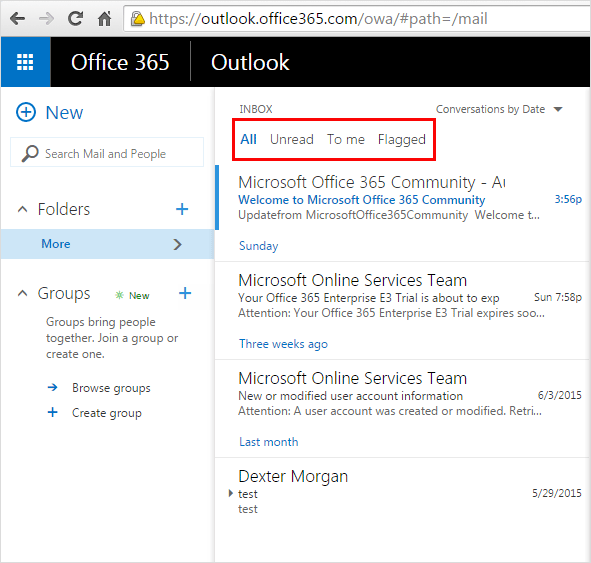Click into Search Mail and People field

pos(107,152)
